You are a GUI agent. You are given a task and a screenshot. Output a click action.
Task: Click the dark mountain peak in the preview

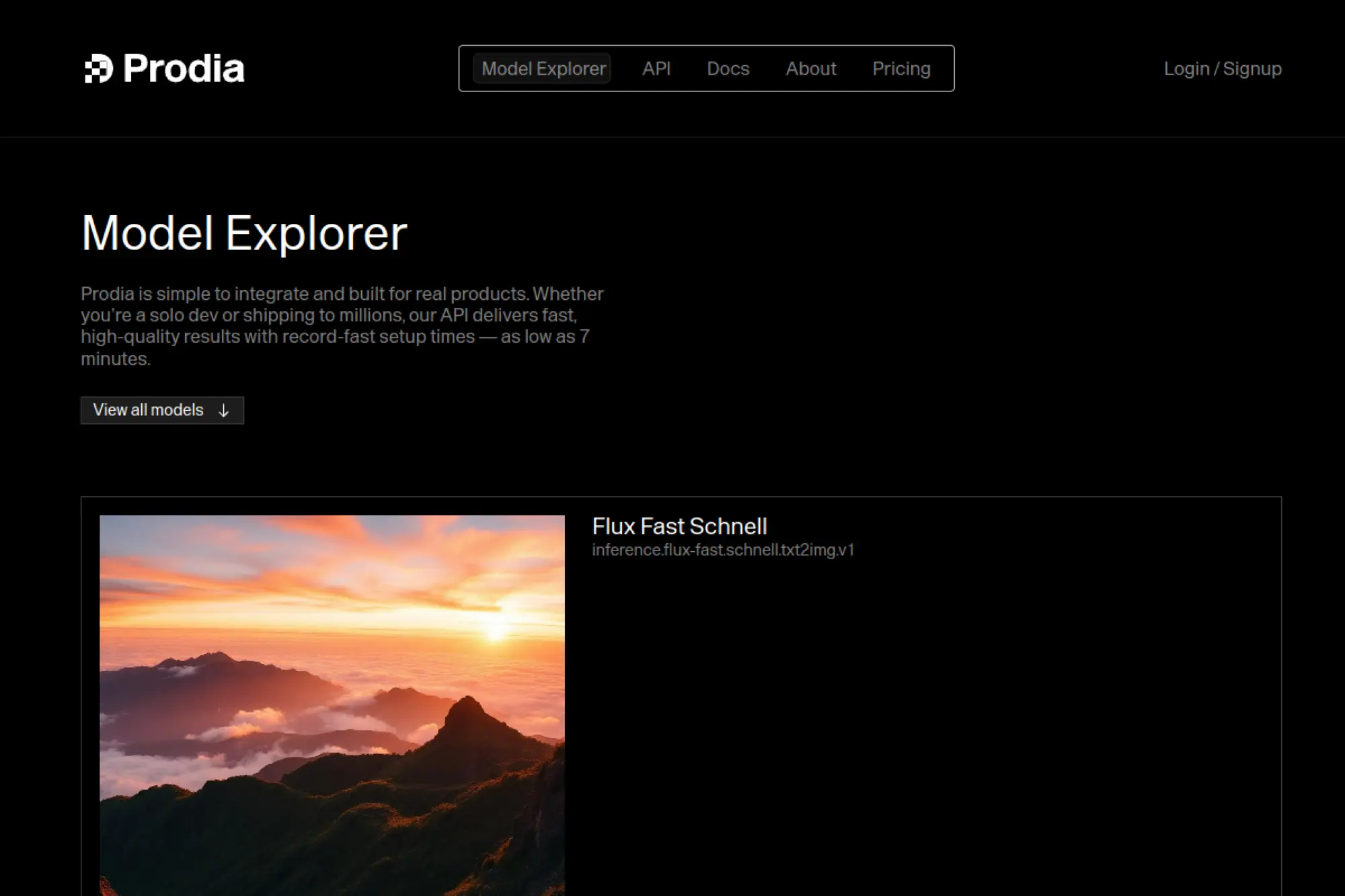(x=467, y=710)
